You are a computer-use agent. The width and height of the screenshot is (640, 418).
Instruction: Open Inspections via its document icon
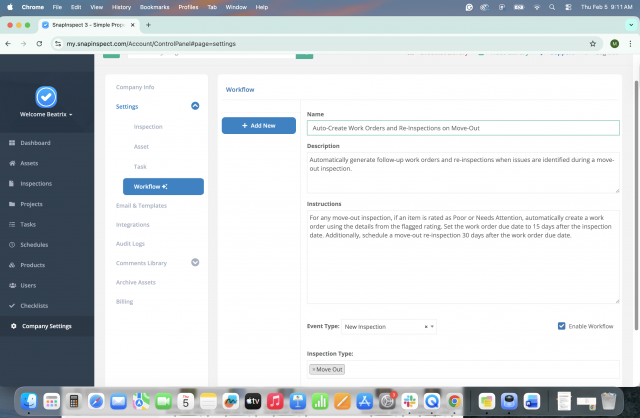point(12,184)
